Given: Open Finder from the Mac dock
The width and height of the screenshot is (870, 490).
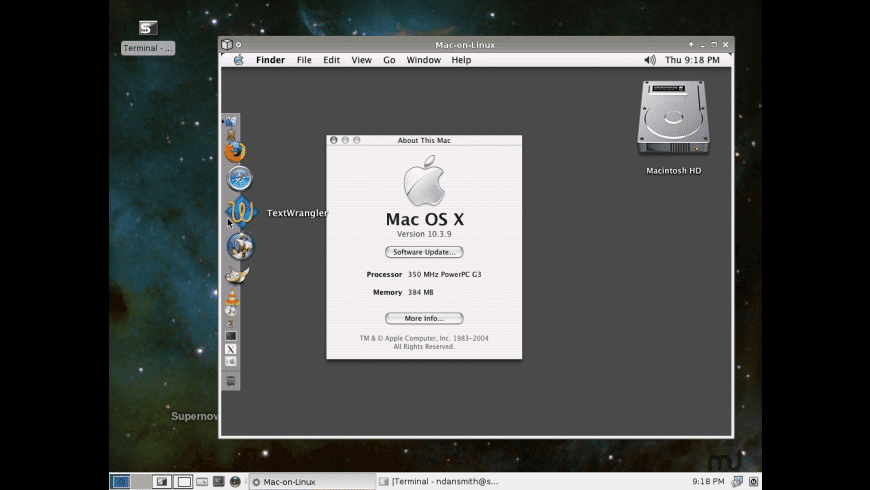Looking at the screenshot, I should (x=231, y=122).
